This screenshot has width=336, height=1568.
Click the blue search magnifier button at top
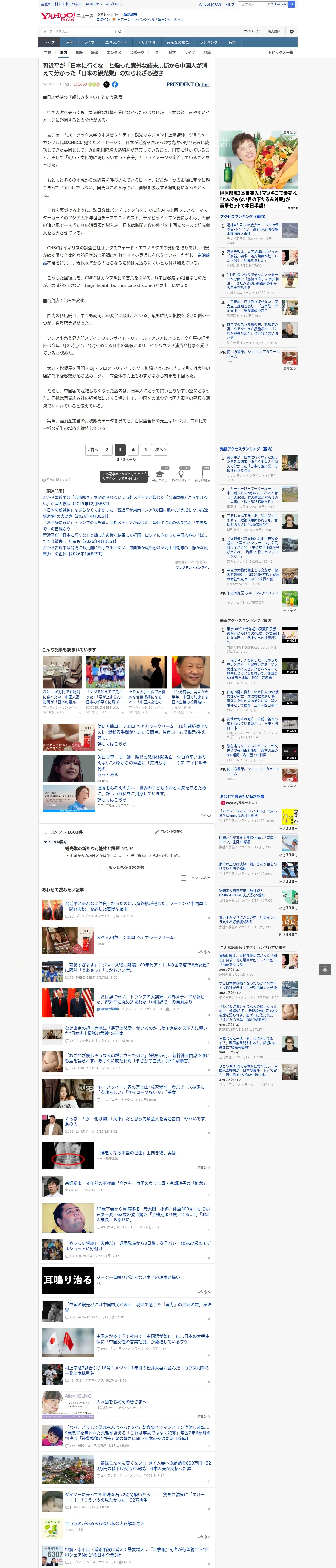coord(292,4)
